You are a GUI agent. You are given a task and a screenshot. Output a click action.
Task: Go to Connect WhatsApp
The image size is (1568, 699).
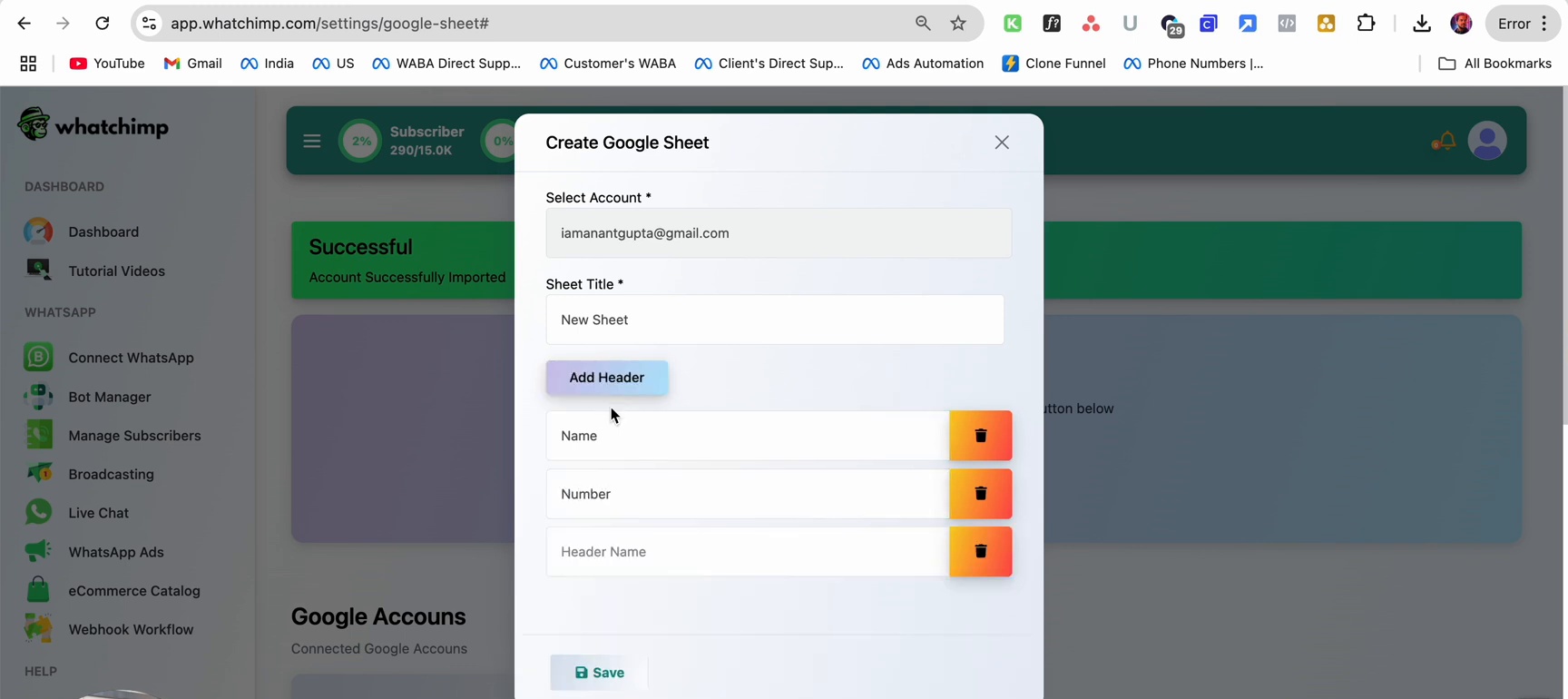pos(131,358)
